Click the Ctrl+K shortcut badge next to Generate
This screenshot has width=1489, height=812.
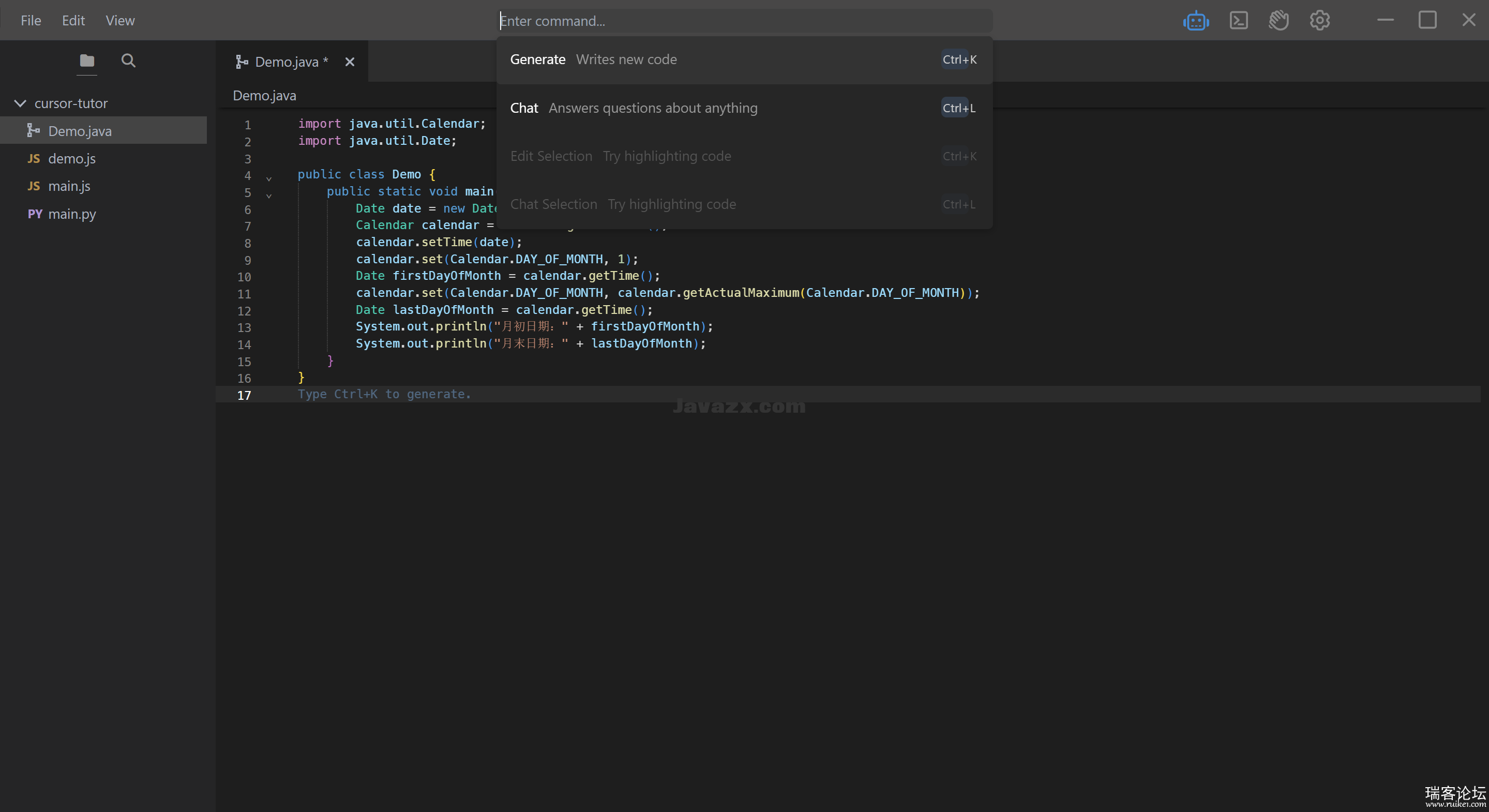(x=959, y=59)
